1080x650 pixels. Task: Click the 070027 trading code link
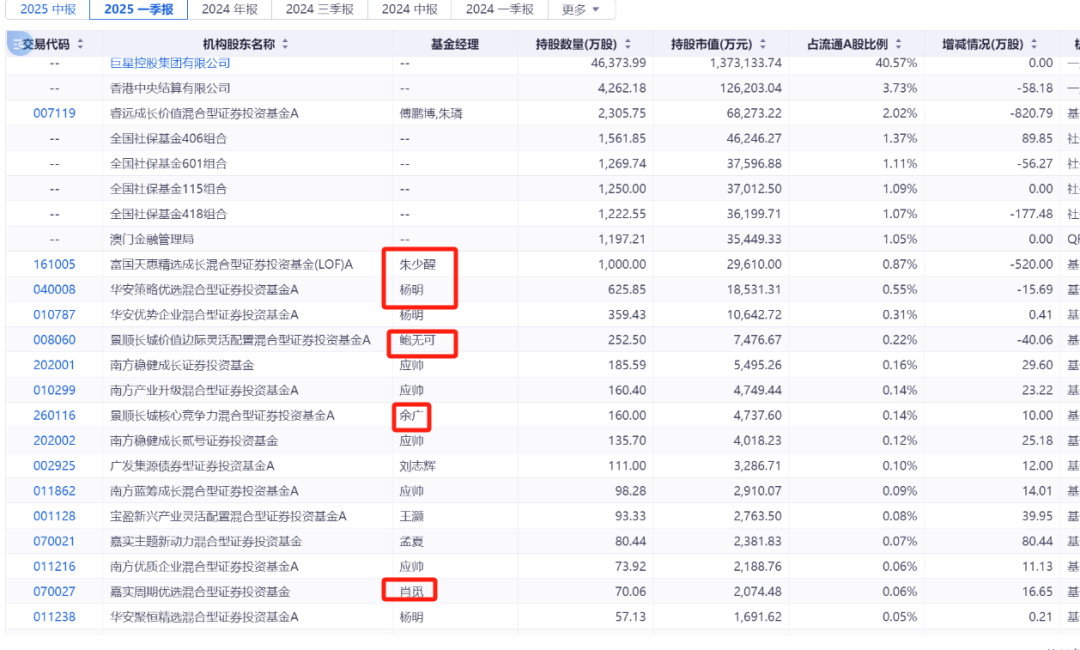point(54,591)
